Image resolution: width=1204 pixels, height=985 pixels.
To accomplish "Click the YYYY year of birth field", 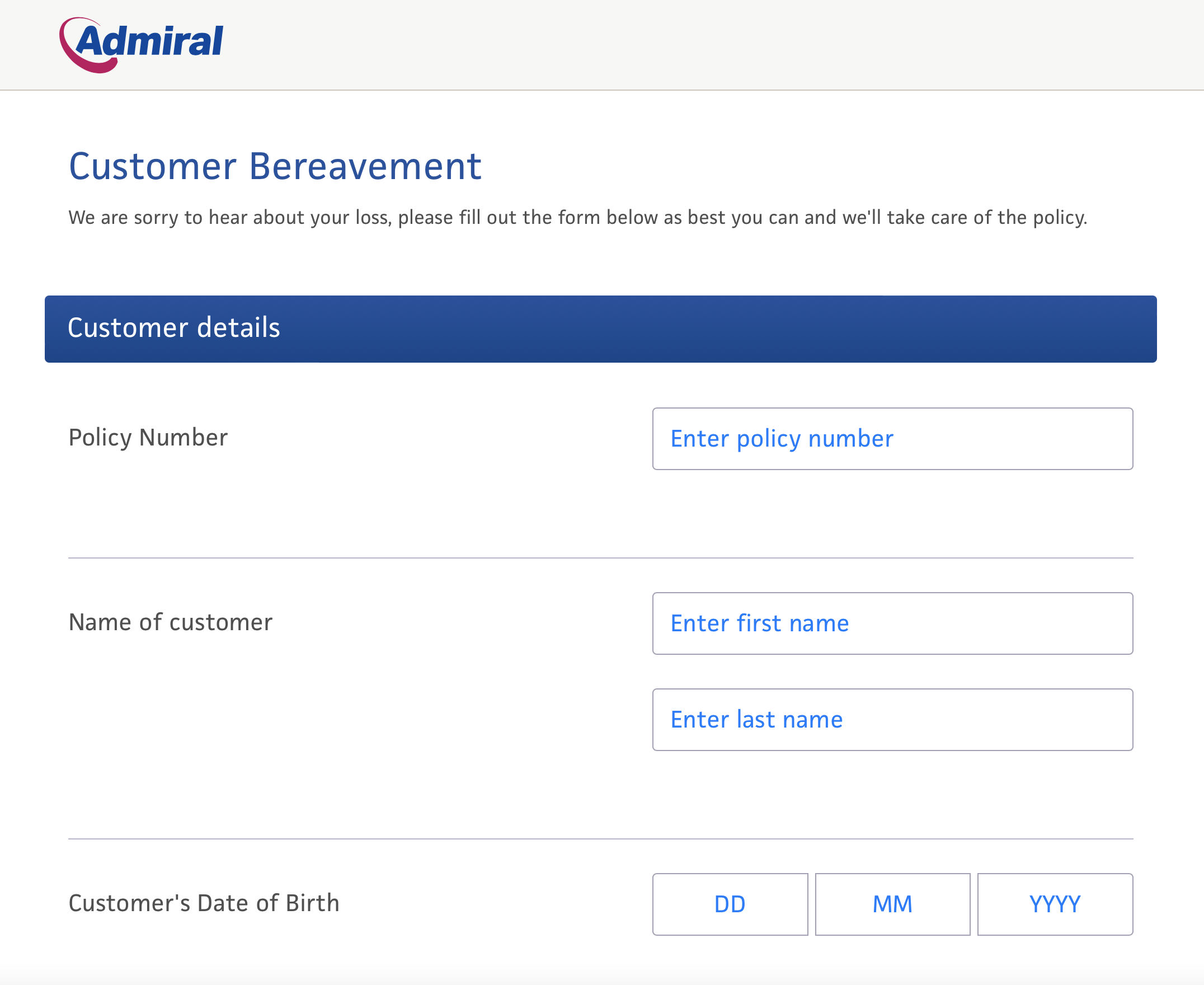I will (1055, 904).
